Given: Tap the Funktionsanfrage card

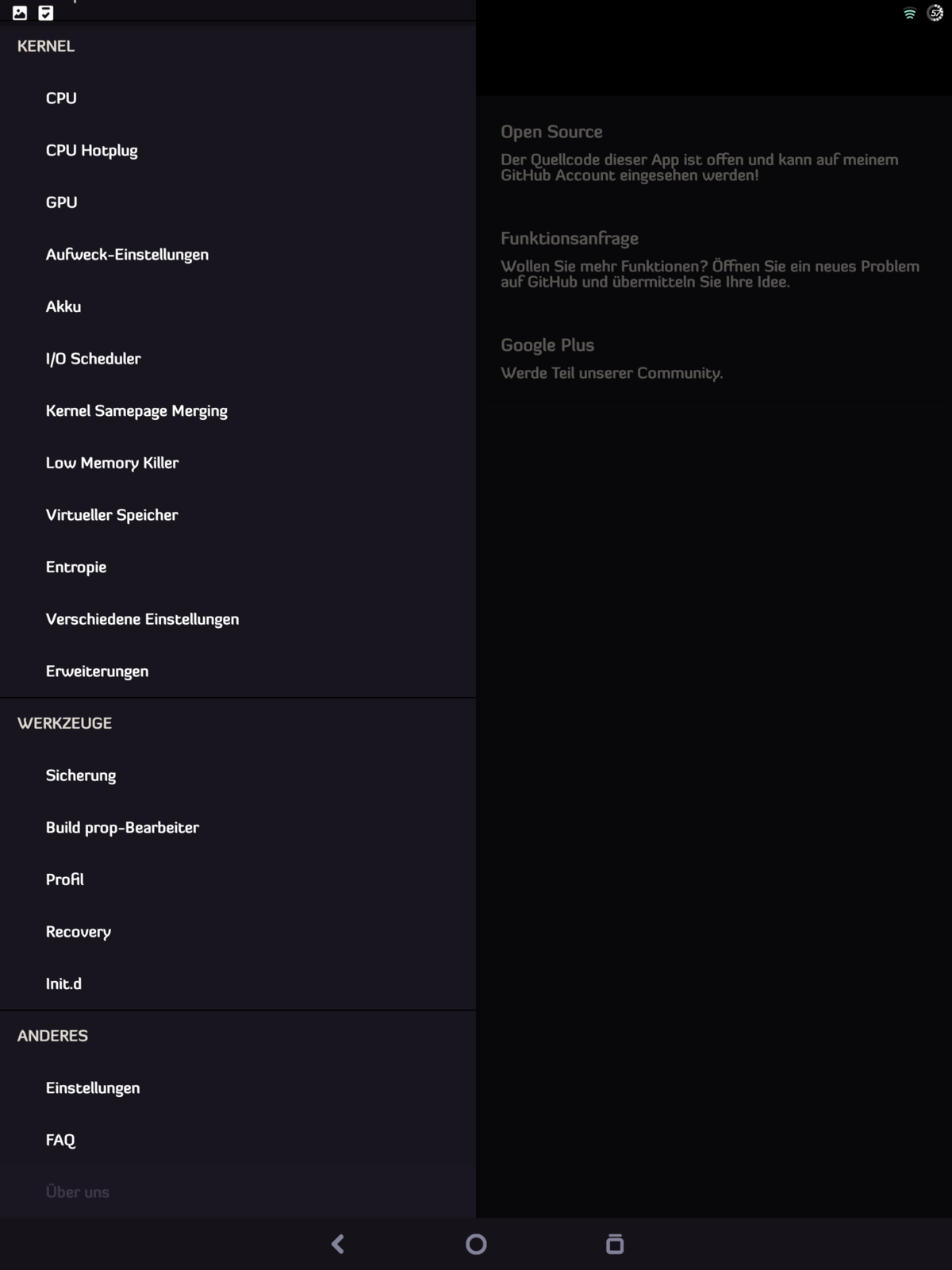Looking at the screenshot, I should [710, 260].
